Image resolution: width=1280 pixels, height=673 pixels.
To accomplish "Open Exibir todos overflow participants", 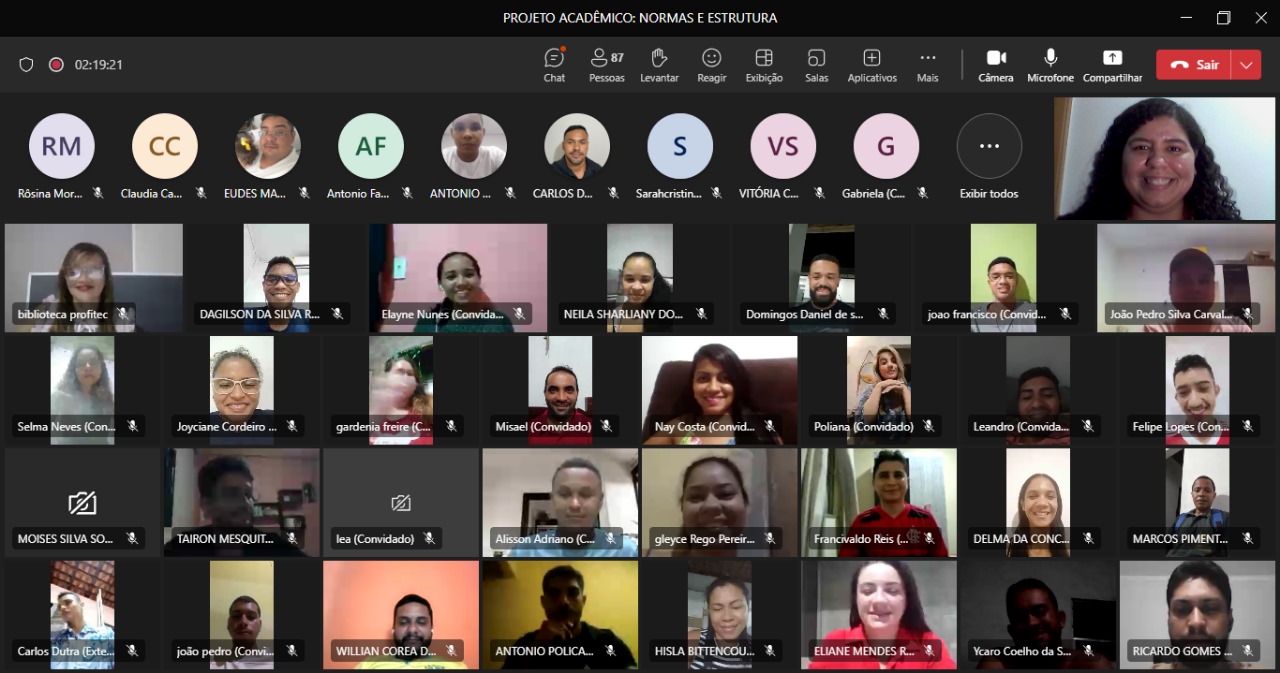I will [989, 146].
